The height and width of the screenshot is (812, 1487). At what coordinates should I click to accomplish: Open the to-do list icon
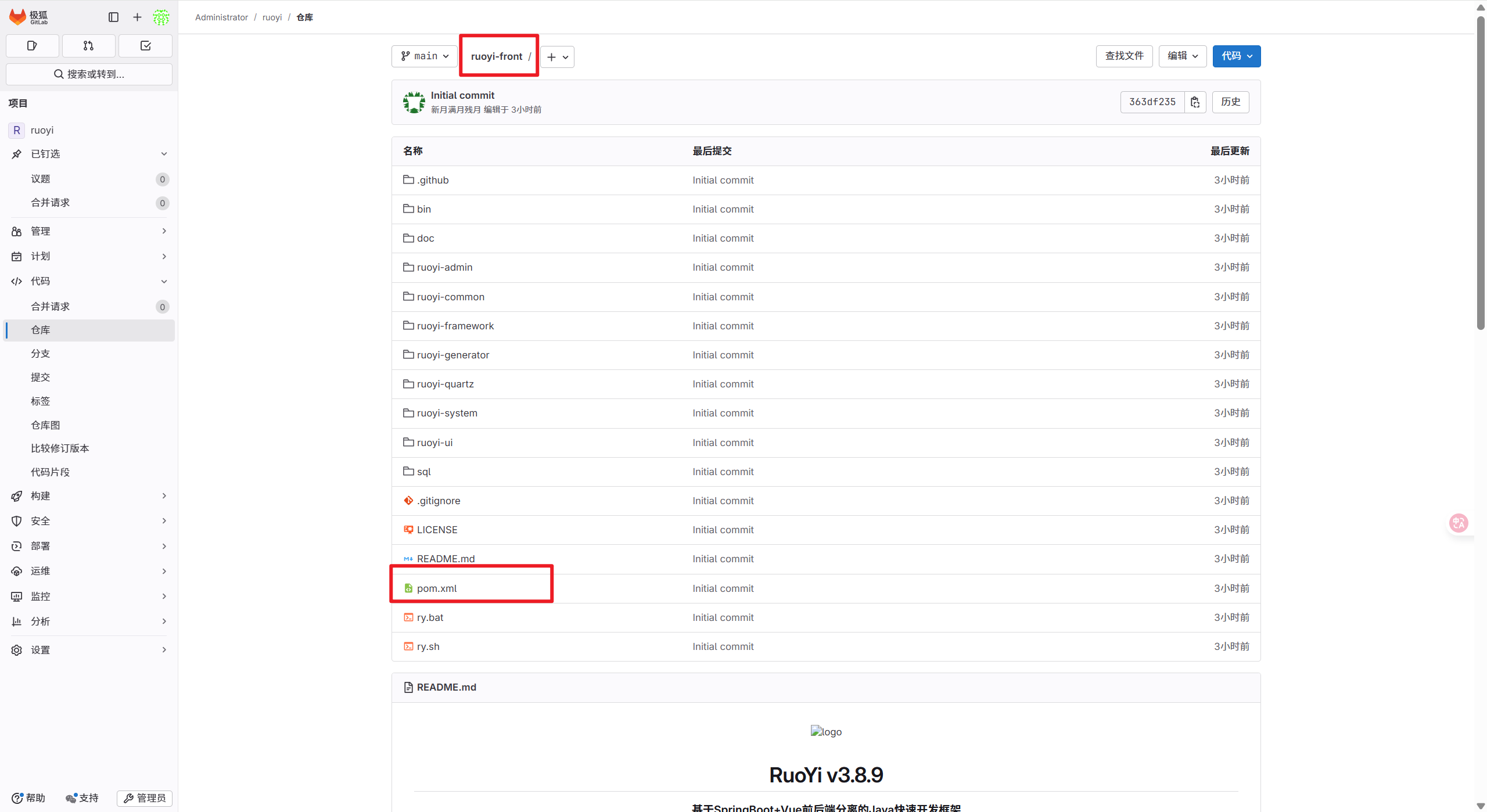[145, 45]
